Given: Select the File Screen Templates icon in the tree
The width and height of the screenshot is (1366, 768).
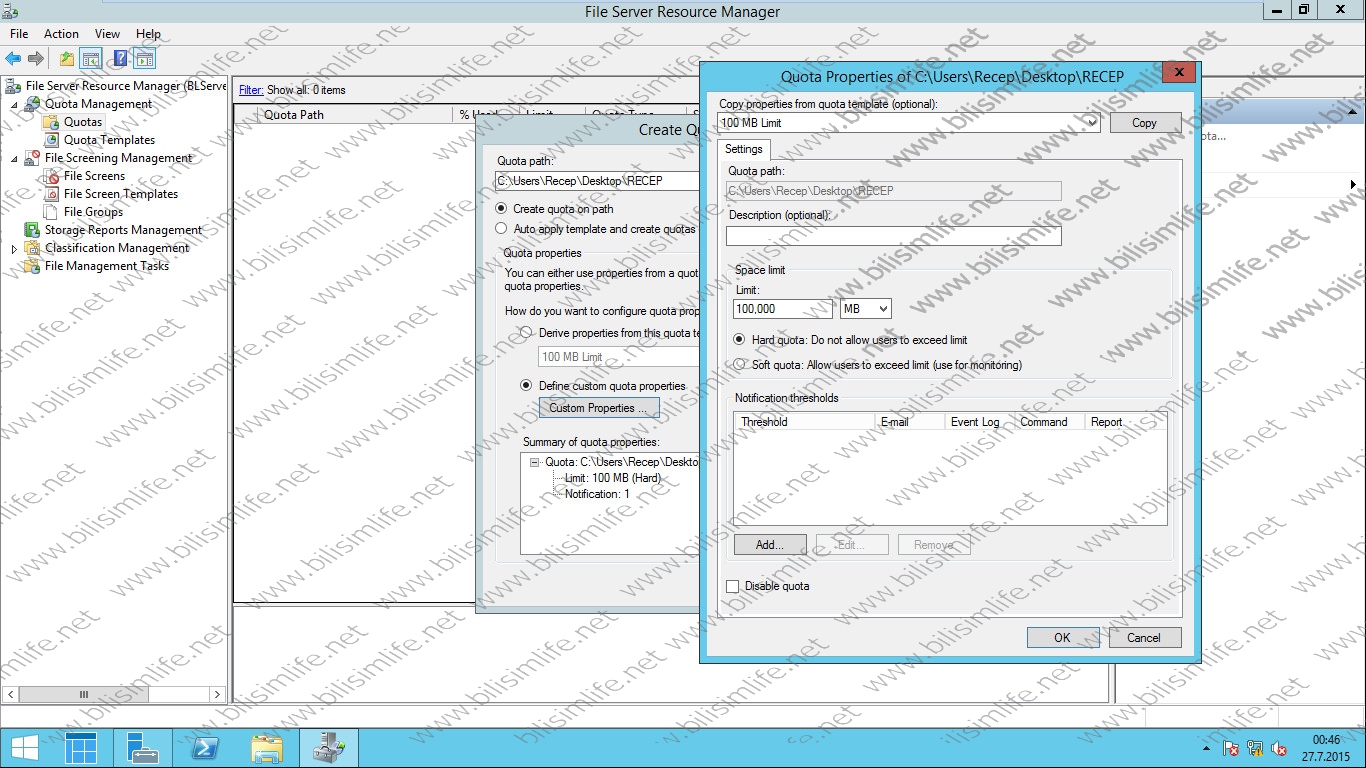Looking at the screenshot, I should (53, 194).
